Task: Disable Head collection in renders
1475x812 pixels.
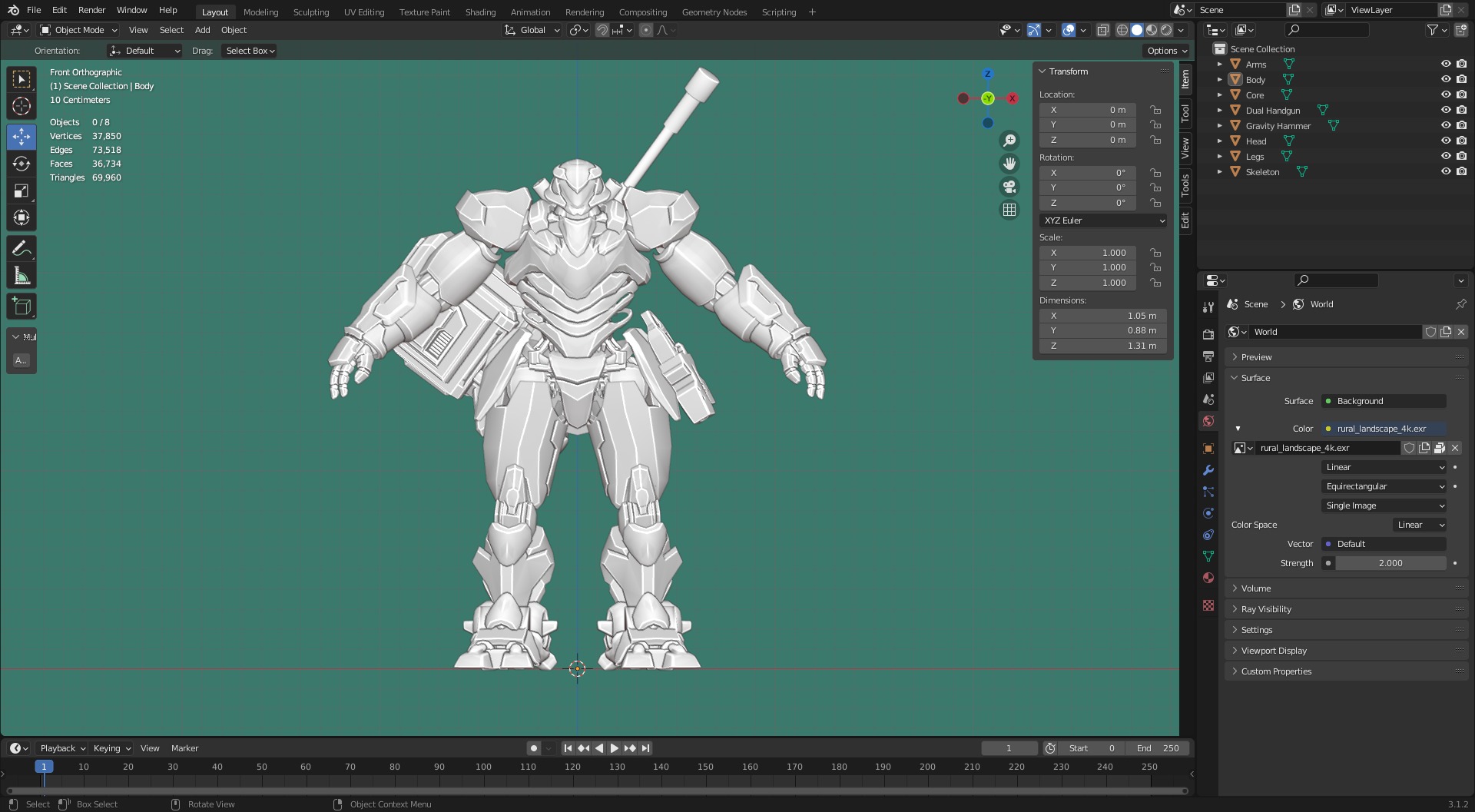Action: click(1461, 141)
